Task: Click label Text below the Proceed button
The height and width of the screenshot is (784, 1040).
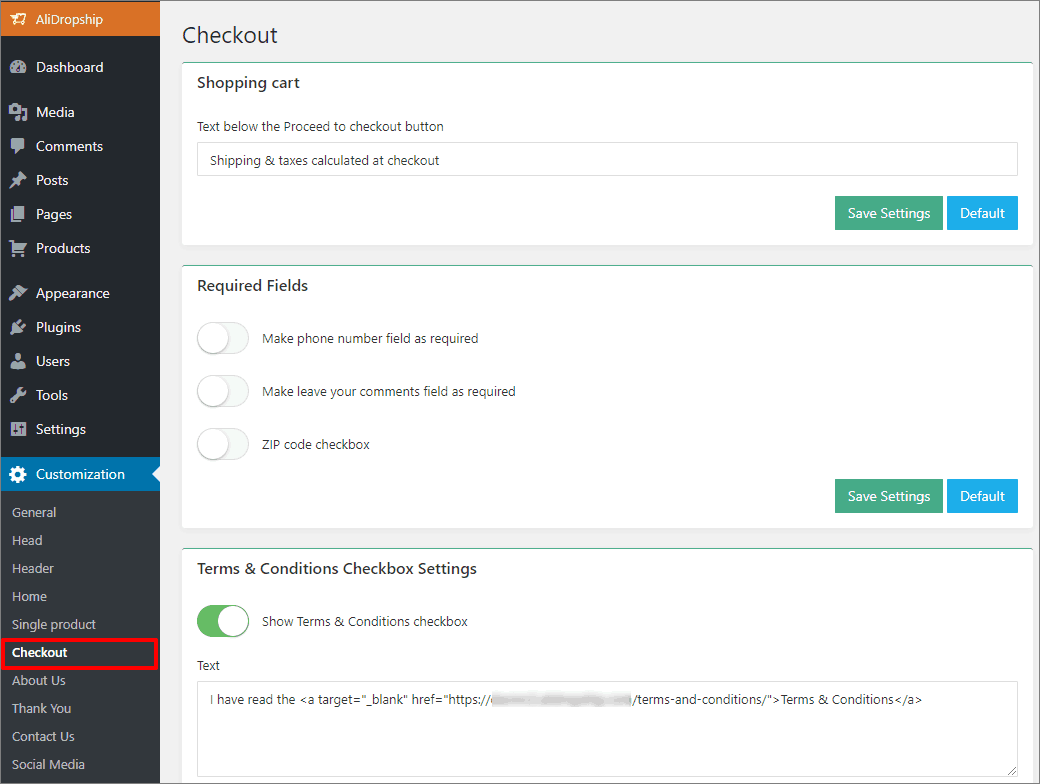Action: (320, 127)
